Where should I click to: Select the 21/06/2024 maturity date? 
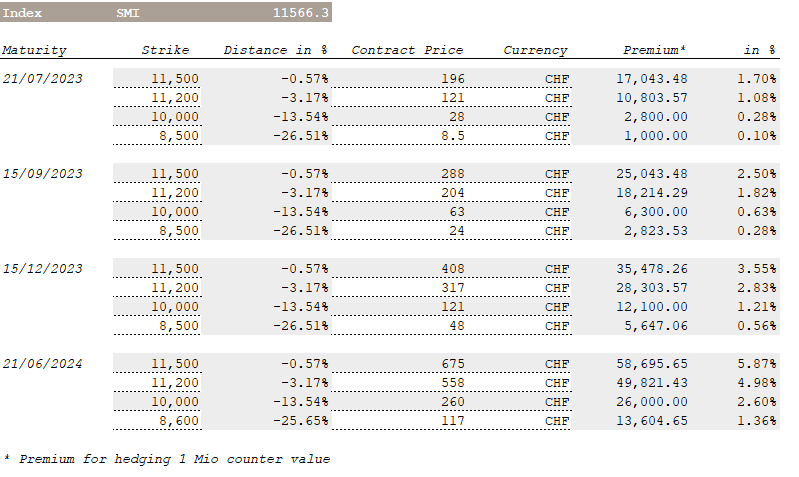pos(42,364)
